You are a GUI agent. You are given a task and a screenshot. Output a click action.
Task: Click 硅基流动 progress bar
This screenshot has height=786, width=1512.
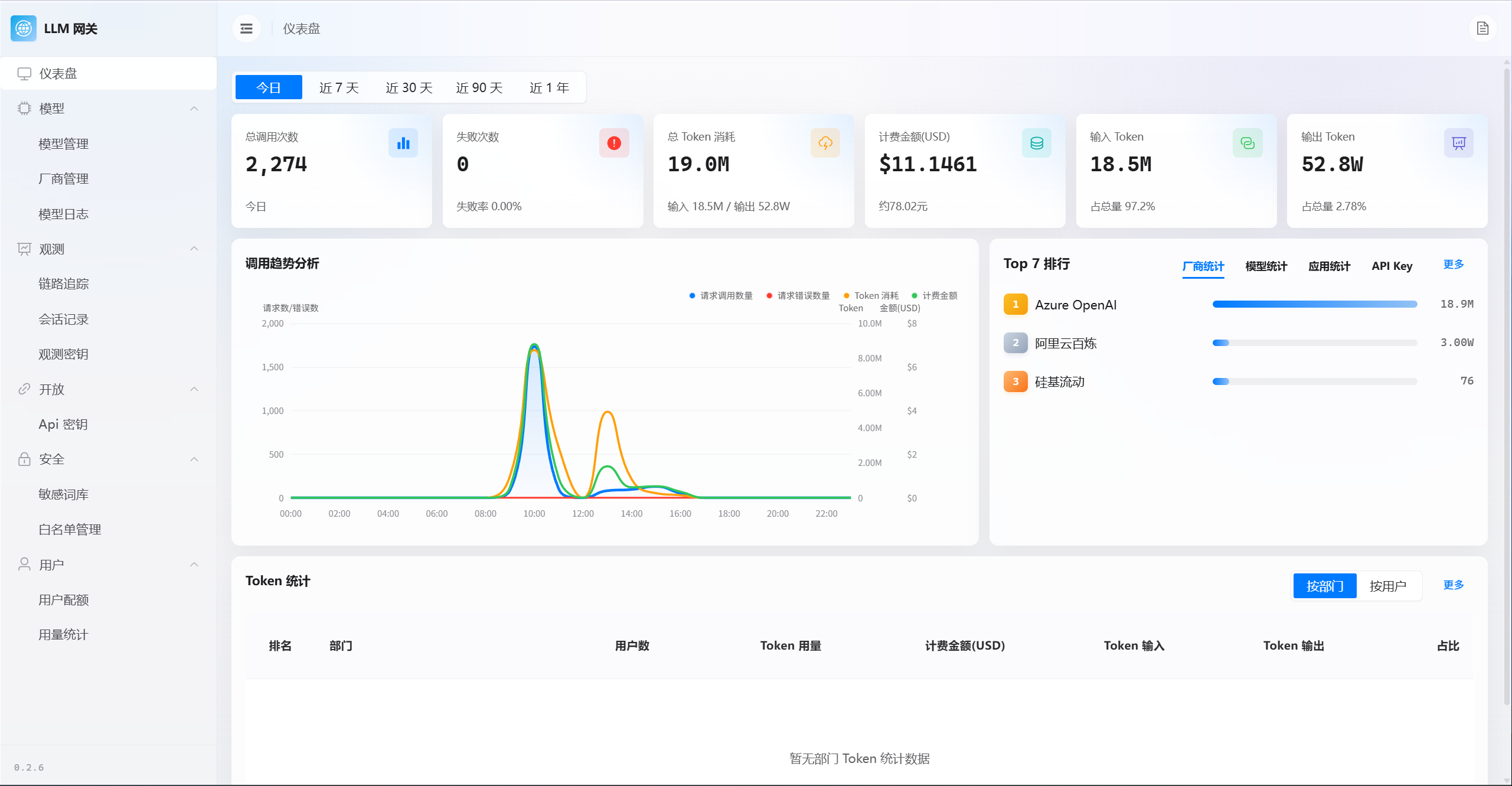pyautogui.click(x=1314, y=381)
